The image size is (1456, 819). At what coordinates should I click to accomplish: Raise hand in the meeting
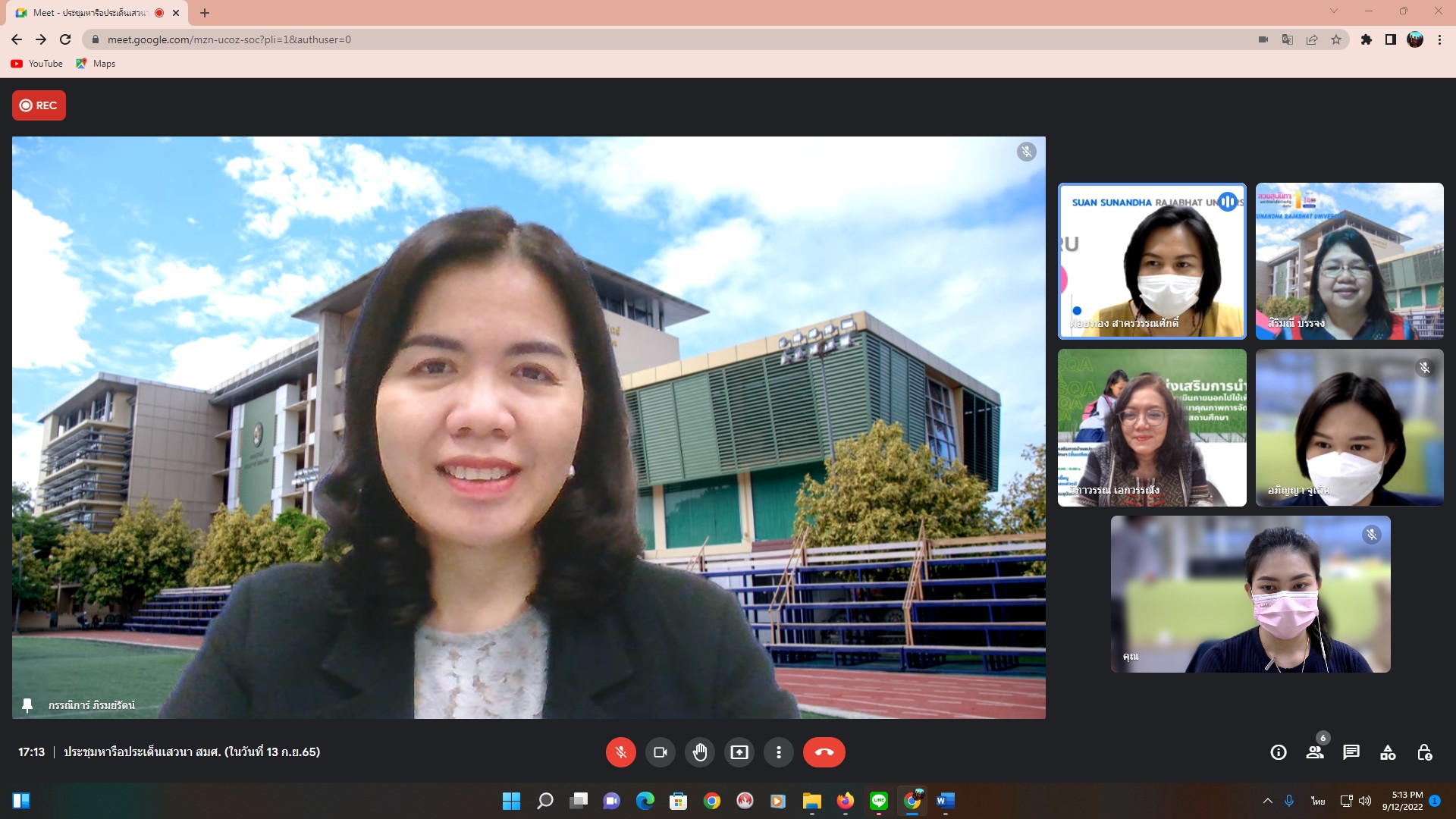699,752
